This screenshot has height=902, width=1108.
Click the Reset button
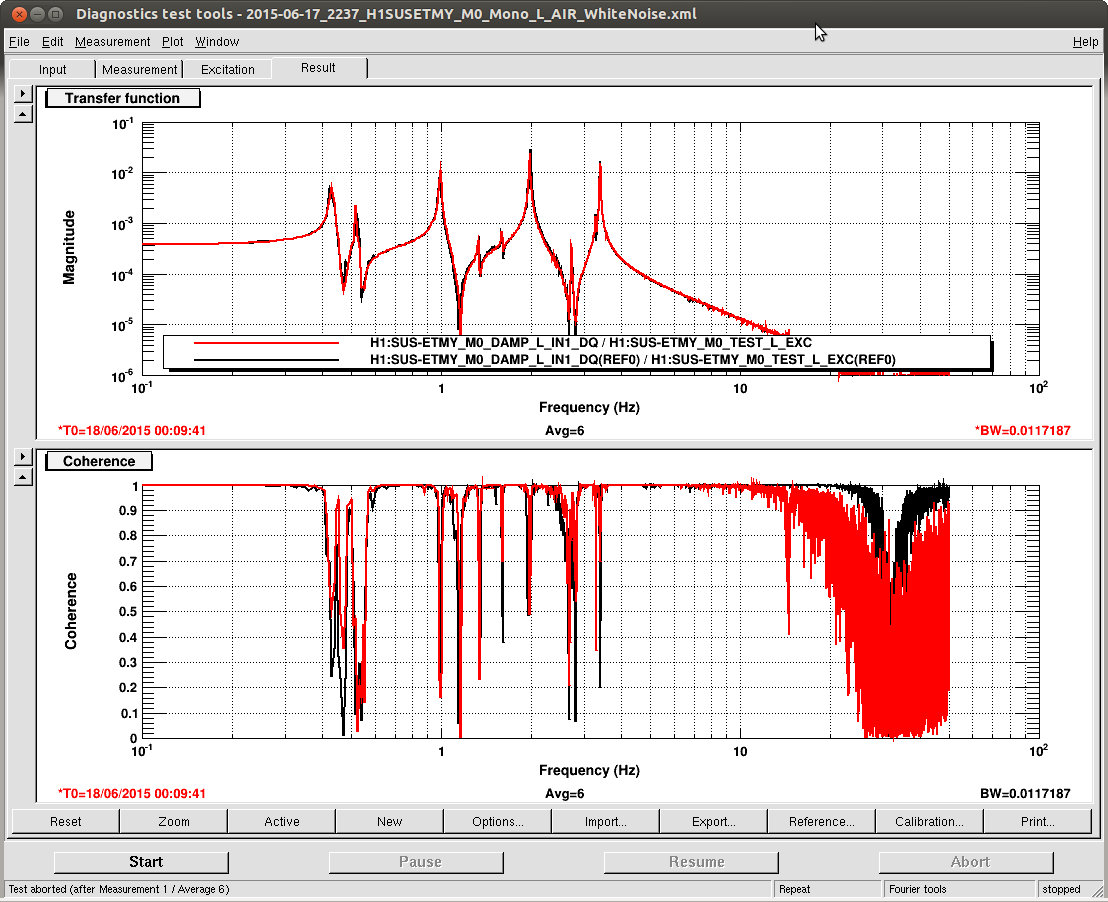[x=66, y=821]
